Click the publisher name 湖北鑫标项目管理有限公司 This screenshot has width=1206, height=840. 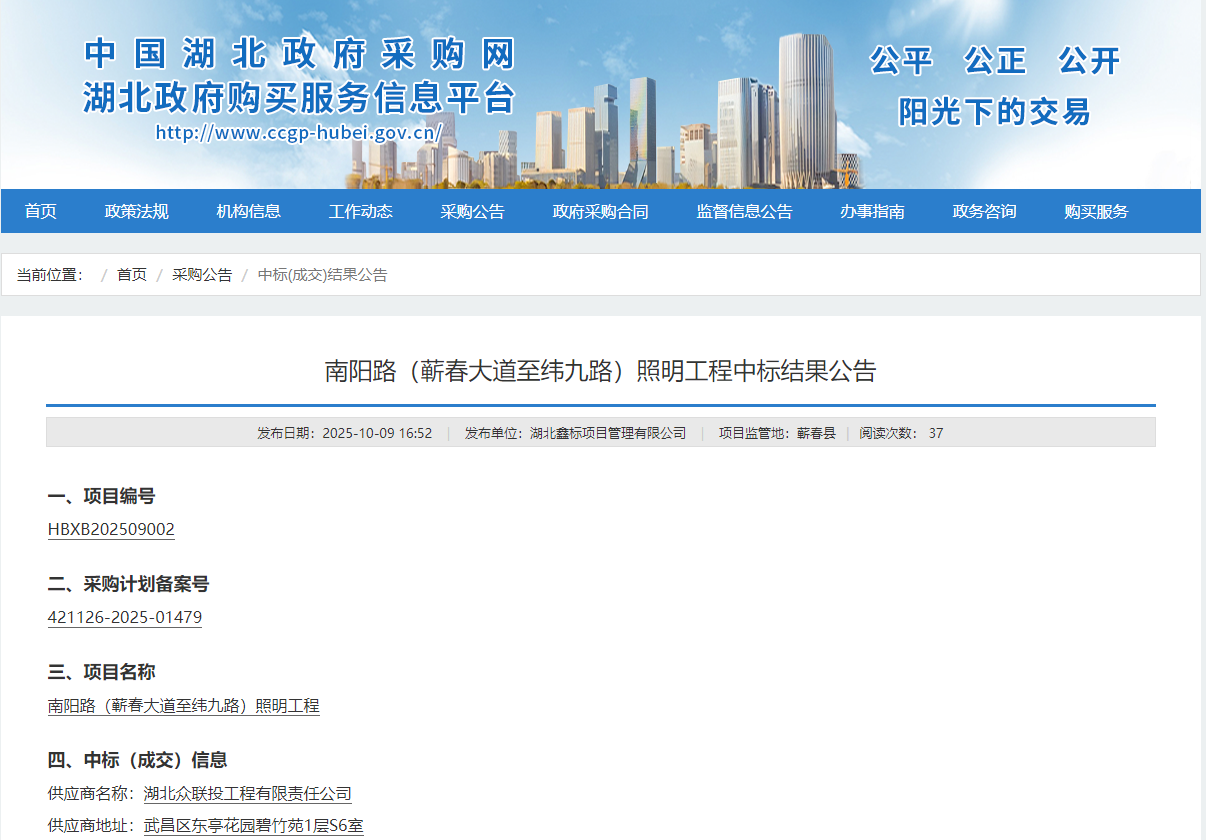608,433
